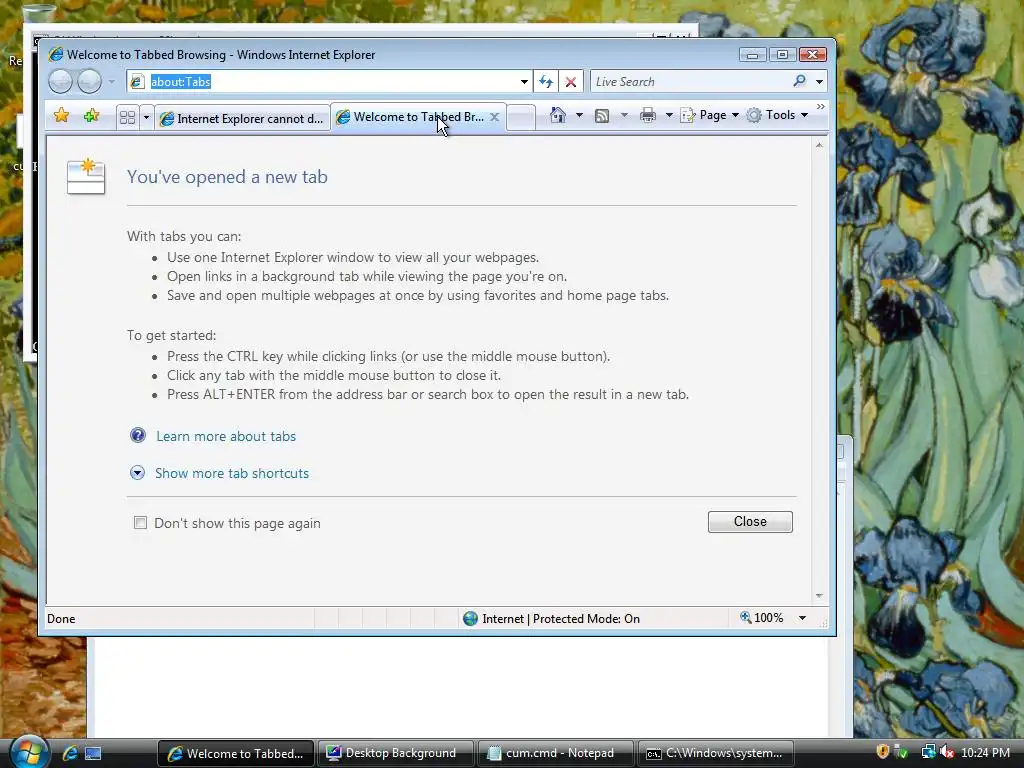
Task: Click the Add to Favorites icon
Action: [x=91, y=116]
